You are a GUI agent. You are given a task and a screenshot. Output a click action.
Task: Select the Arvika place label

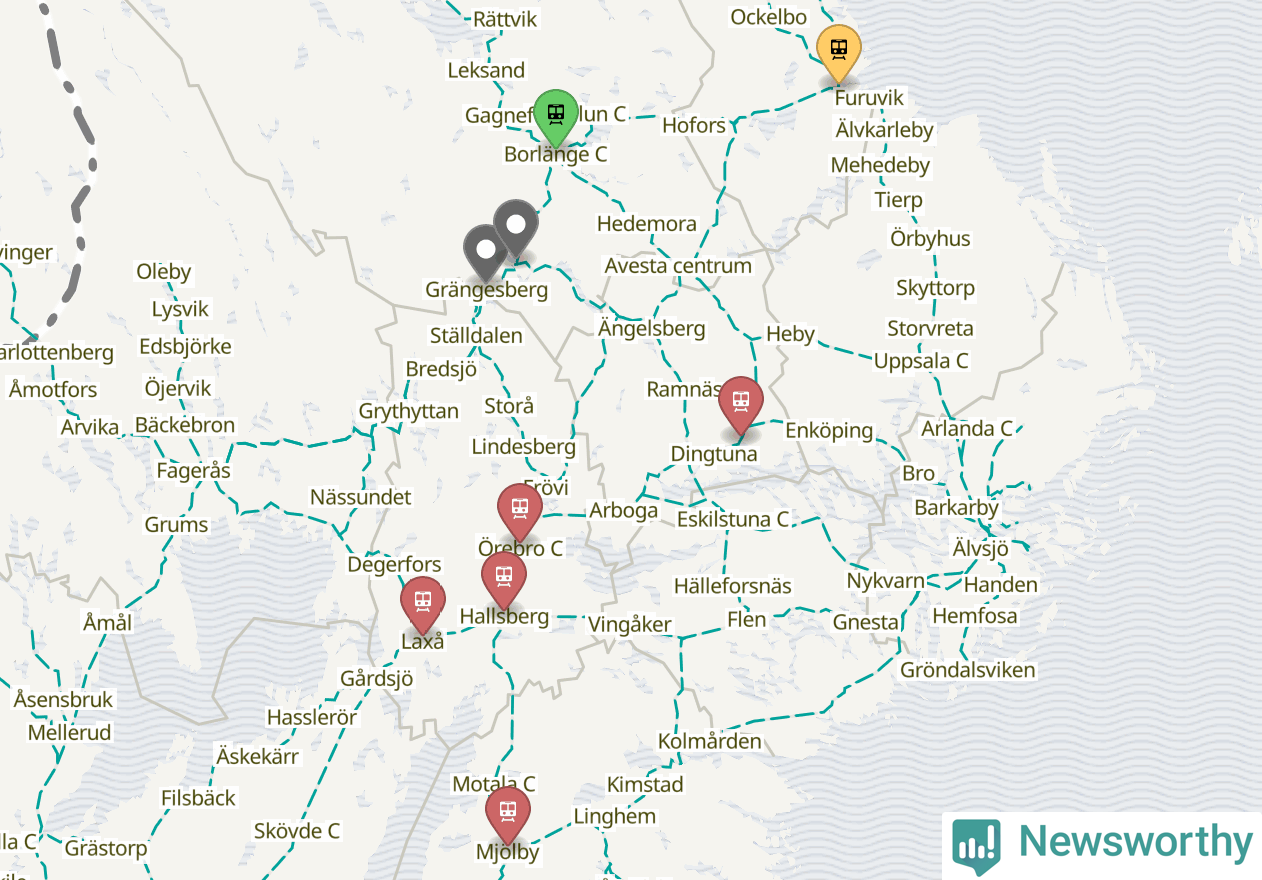click(x=90, y=427)
